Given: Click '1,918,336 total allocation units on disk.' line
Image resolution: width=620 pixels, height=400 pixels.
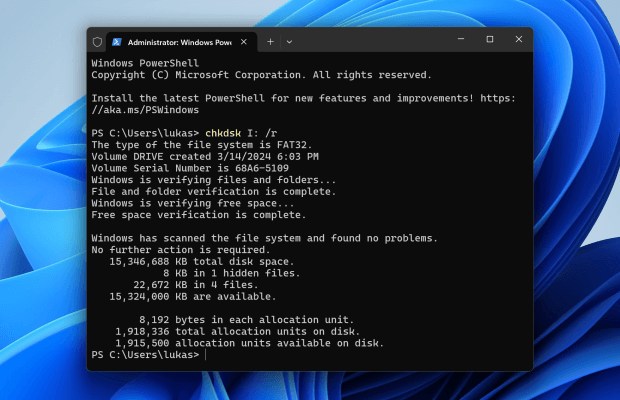Looking at the screenshot, I should tap(238, 332).
